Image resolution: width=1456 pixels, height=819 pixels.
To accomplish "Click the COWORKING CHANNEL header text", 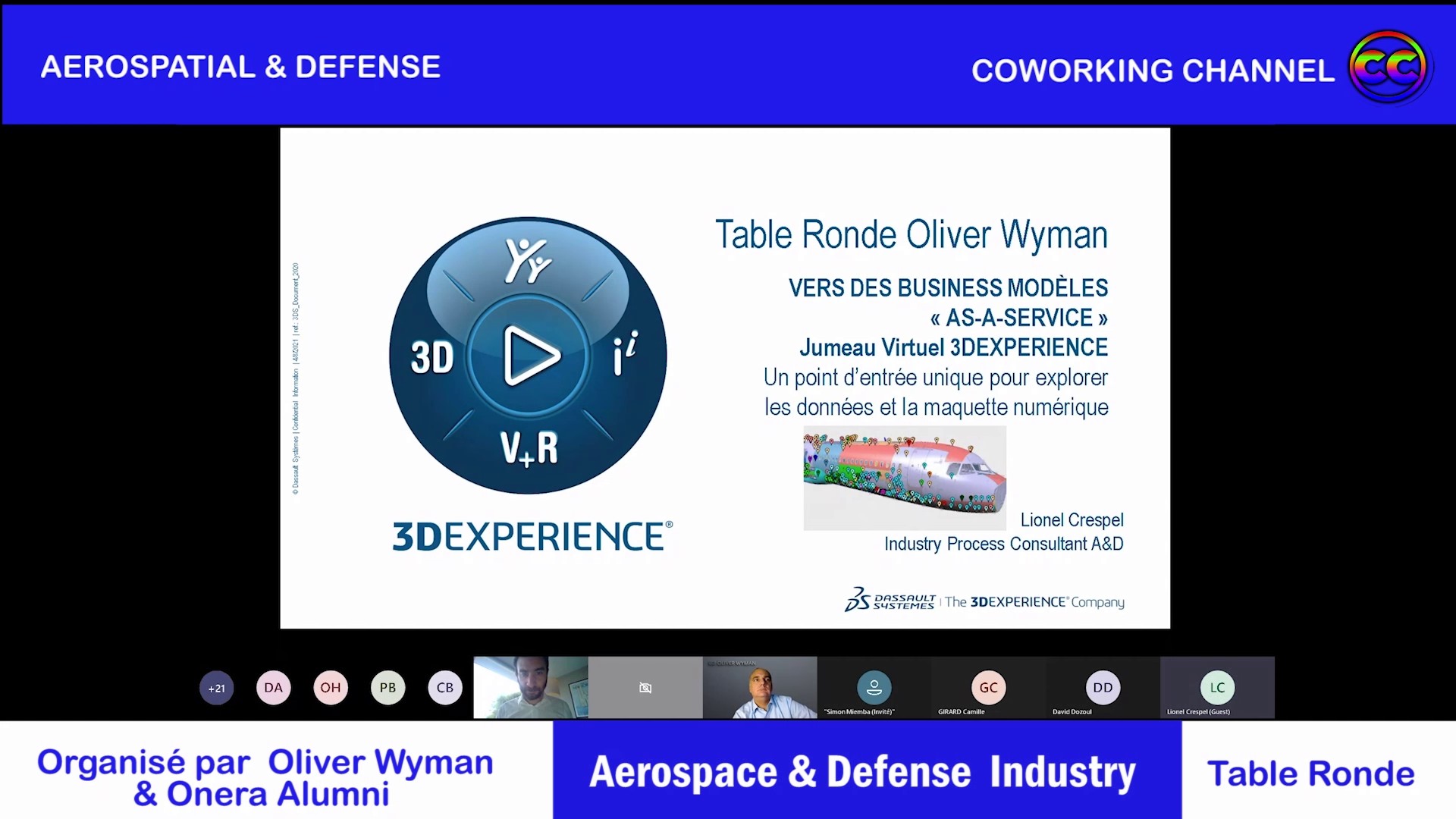I will point(1153,71).
